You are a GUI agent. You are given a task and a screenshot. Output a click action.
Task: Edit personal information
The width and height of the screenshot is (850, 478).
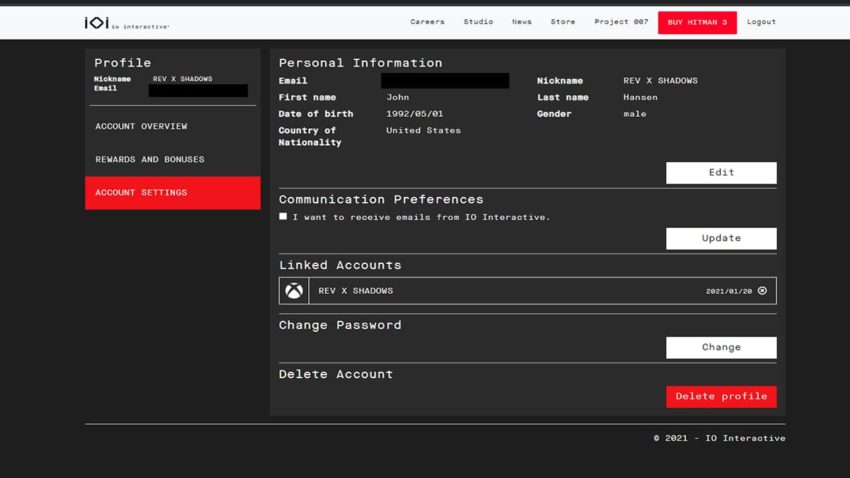click(x=721, y=173)
